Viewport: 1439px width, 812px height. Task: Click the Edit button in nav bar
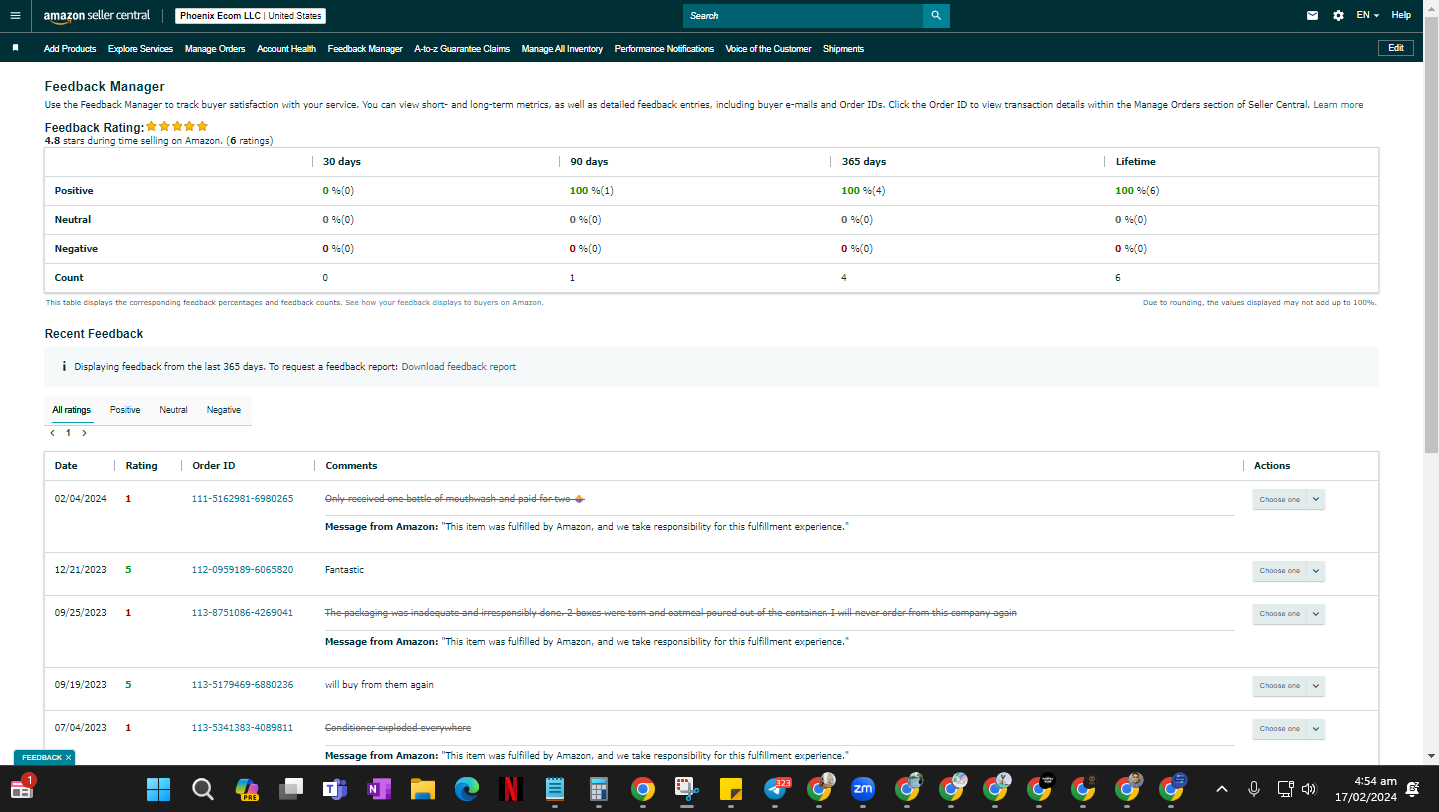pyautogui.click(x=1395, y=48)
